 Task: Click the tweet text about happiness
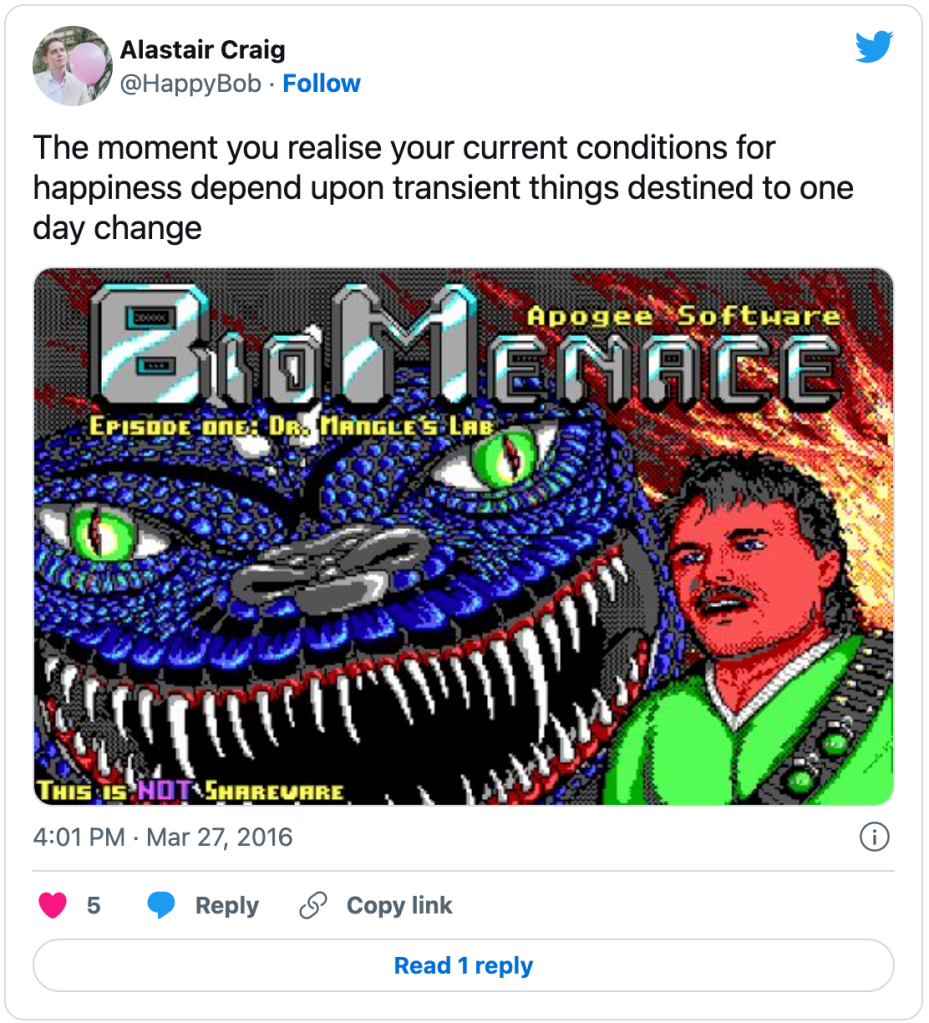pyautogui.click(x=444, y=188)
